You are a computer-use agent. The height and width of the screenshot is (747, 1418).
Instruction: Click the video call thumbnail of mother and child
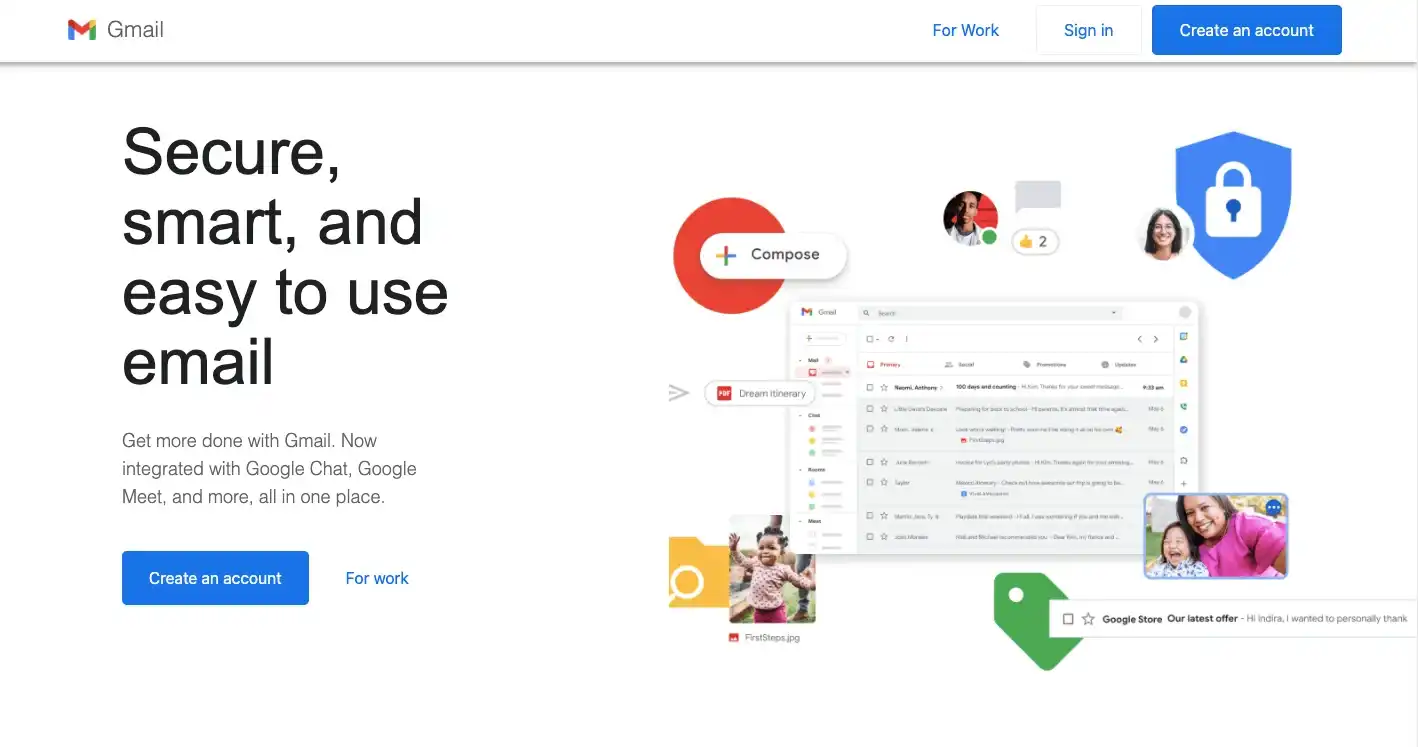(x=1215, y=536)
